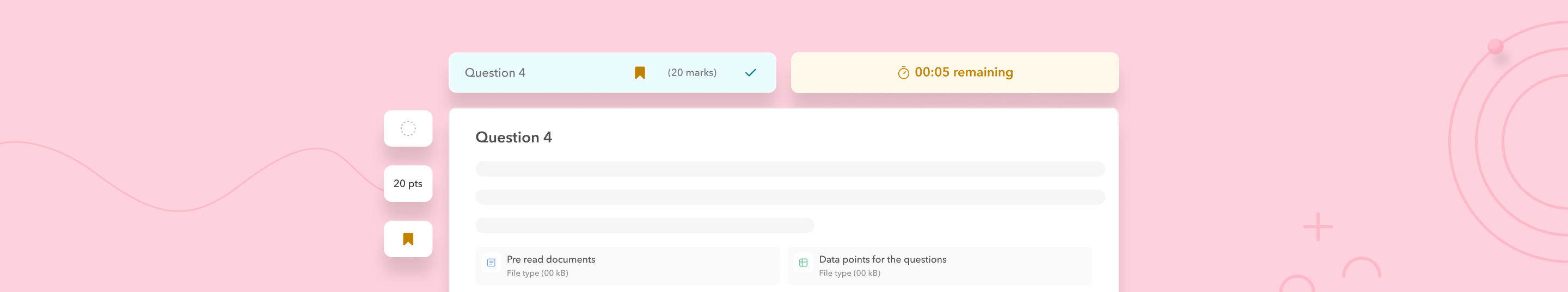The image size is (1568, 292).
Task: Click the bookmark icon in the Question 4 bar
Action: 640,73
